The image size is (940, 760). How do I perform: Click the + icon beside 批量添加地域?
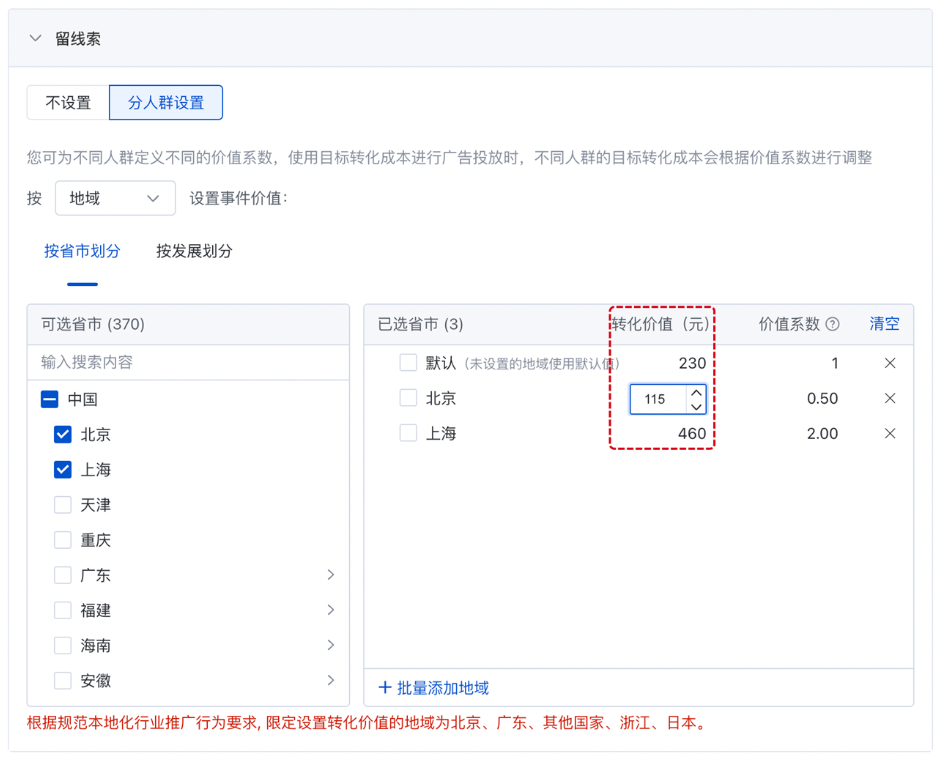tap(388, 689)
